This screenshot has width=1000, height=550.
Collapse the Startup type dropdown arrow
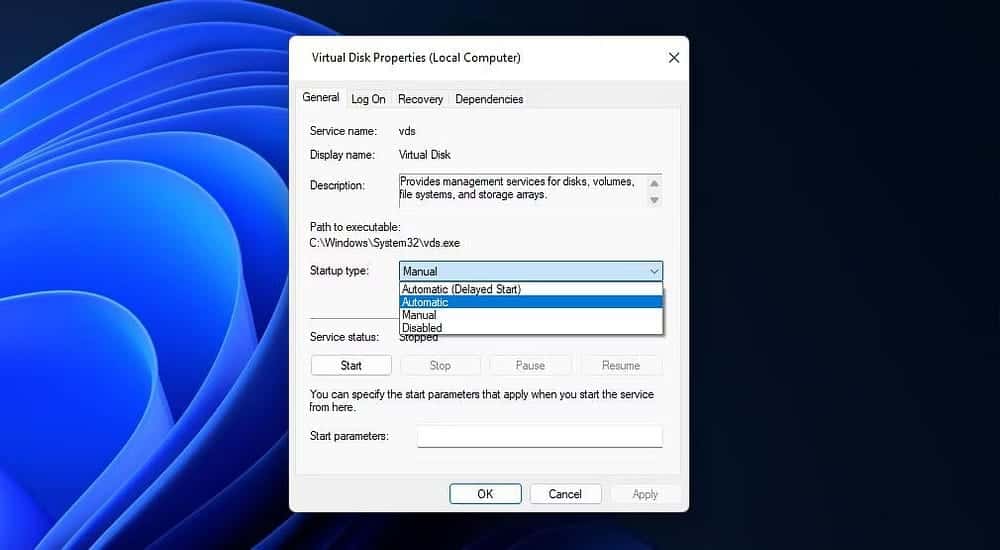pos(654,271)
